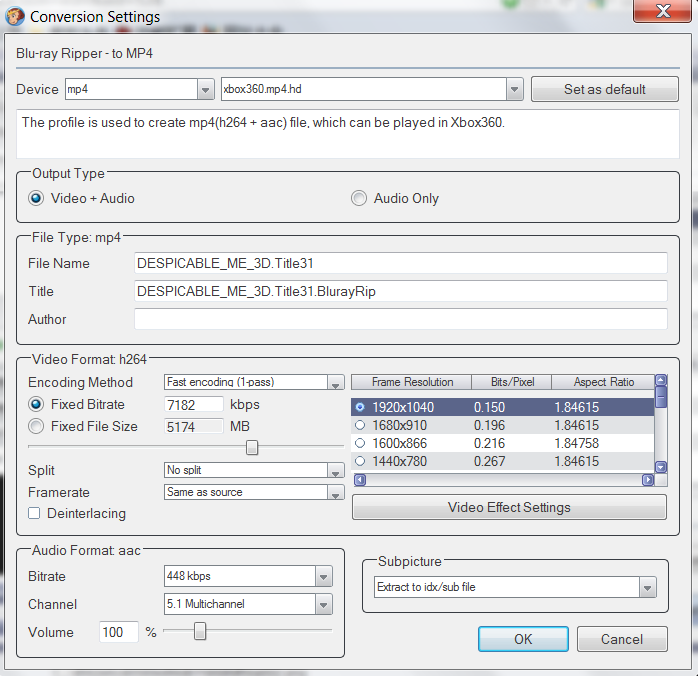The height and width of the screenshot is (676, 698).
Task: Click the Volume percentage input field
Action: click(118, 632)
